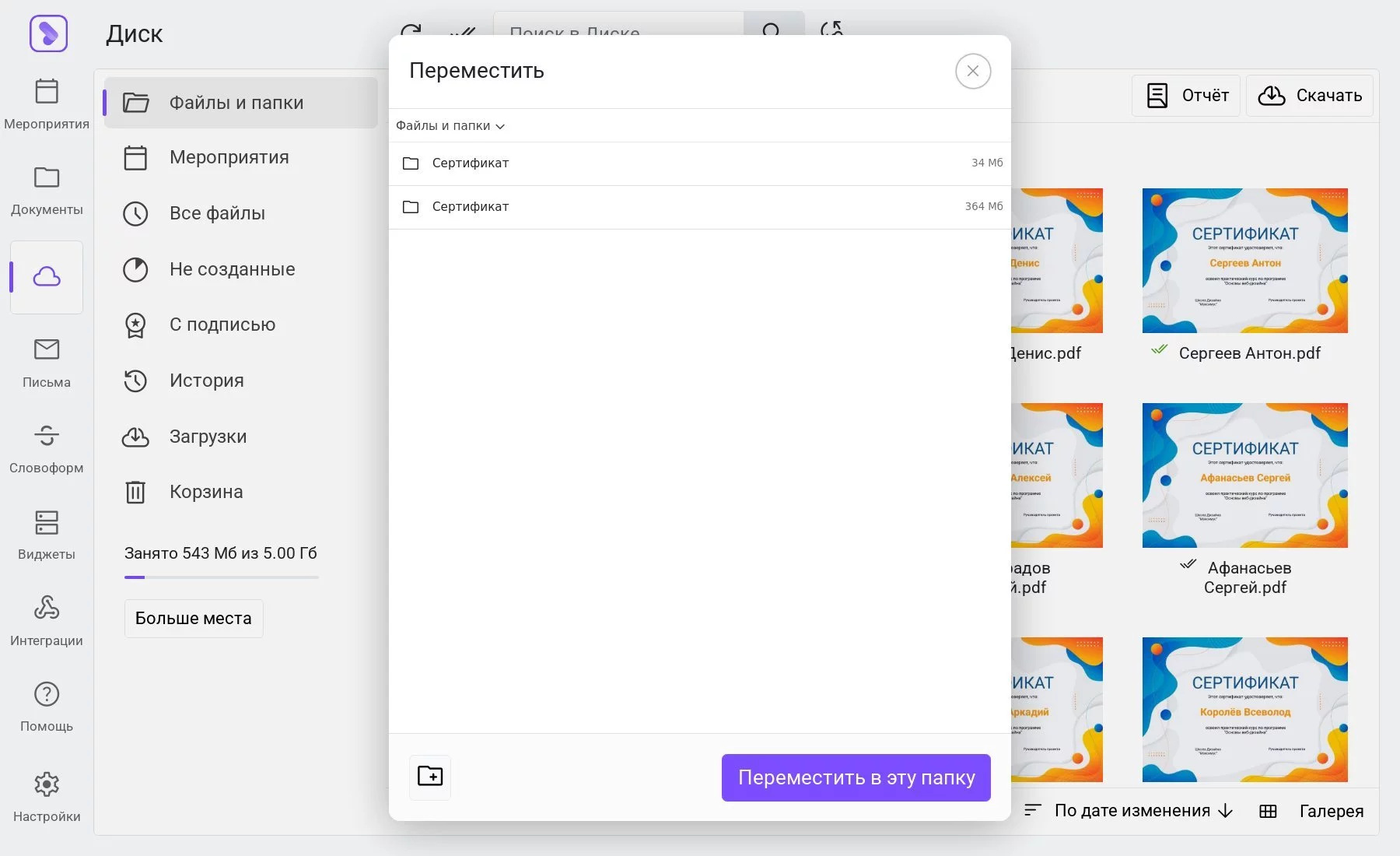
Task: Select the 364 Мб Сертификат folder
Action: point(700,207)
